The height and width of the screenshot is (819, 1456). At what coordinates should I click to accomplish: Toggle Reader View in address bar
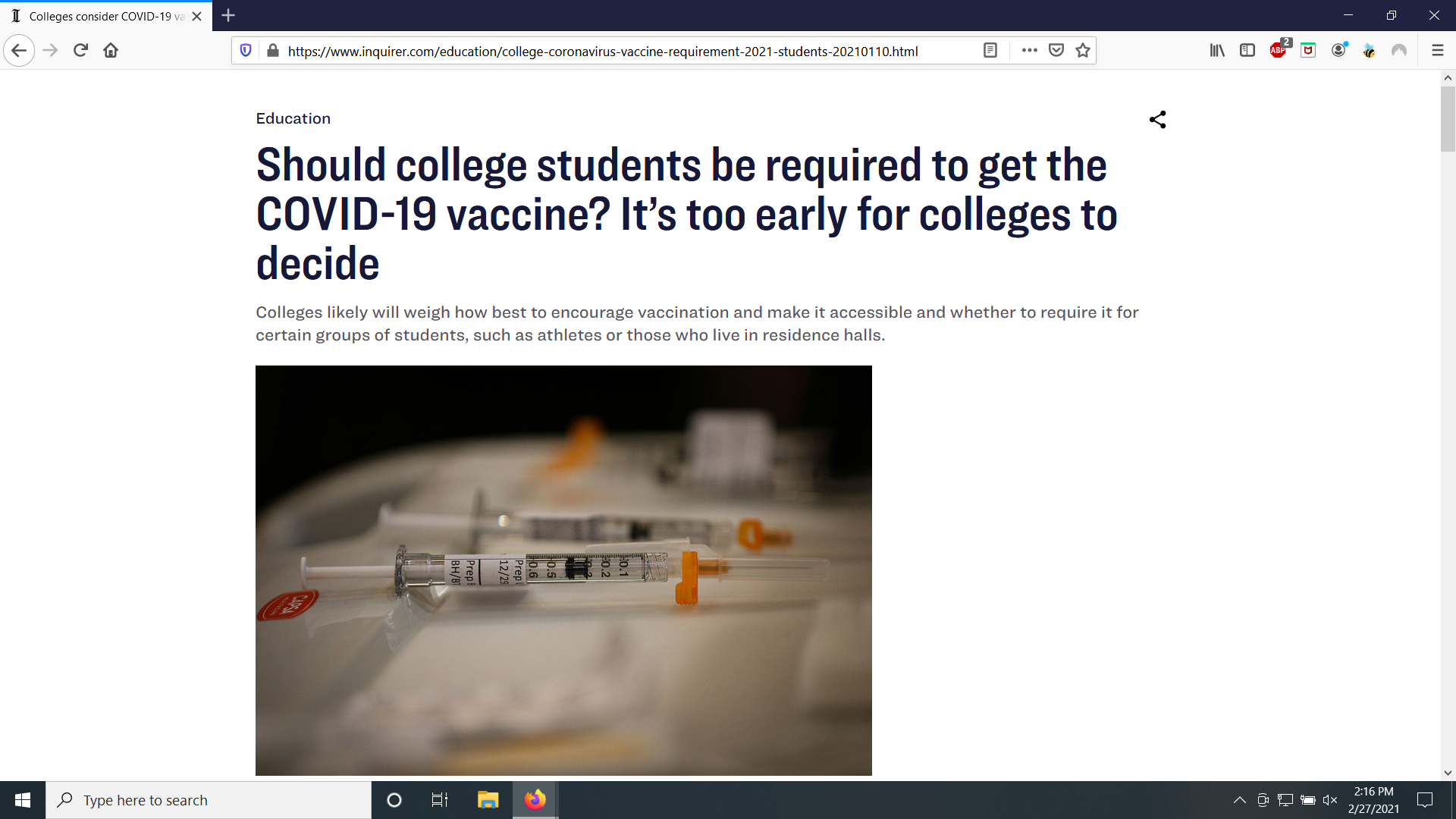tap(990, 50)
